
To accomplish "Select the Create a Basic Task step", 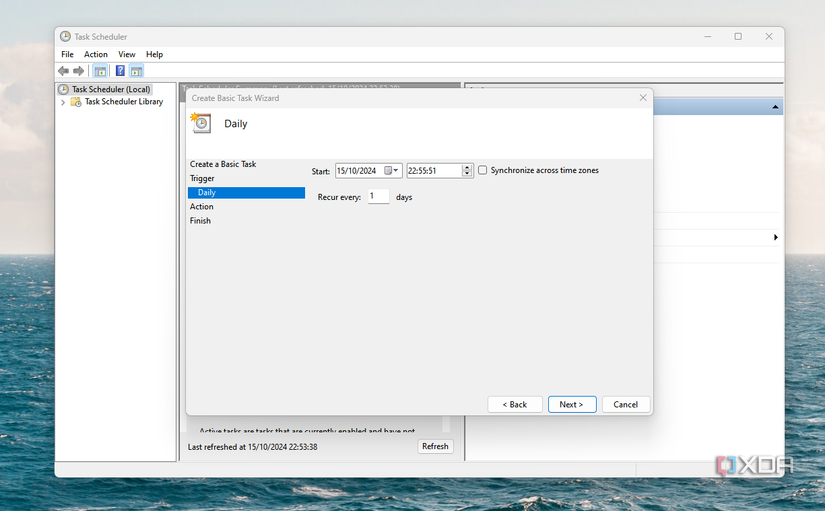I will tap(223, 164).
